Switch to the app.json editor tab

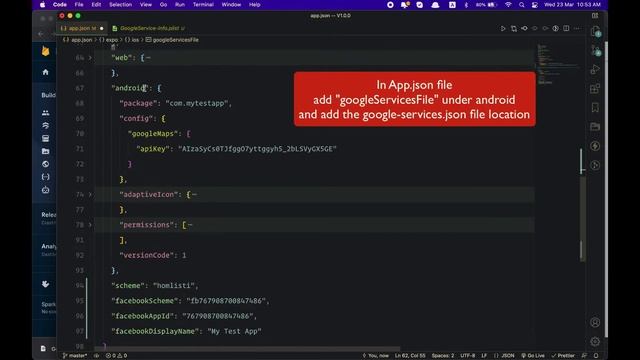tap(82, 28)
